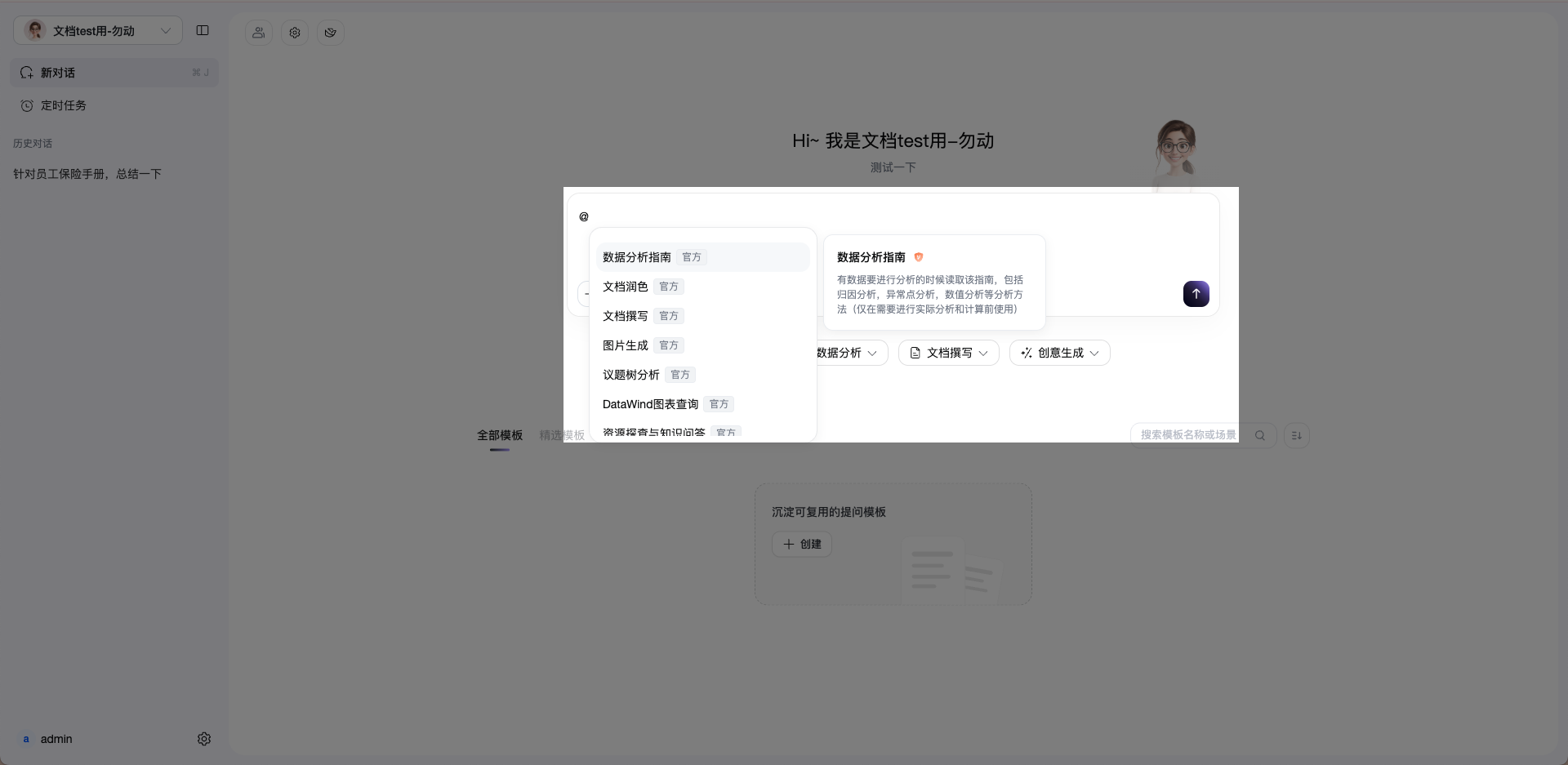The image size is (1568, 765).
Task: Select 文档撰写 in the mention list
Action: pos(702,316)
